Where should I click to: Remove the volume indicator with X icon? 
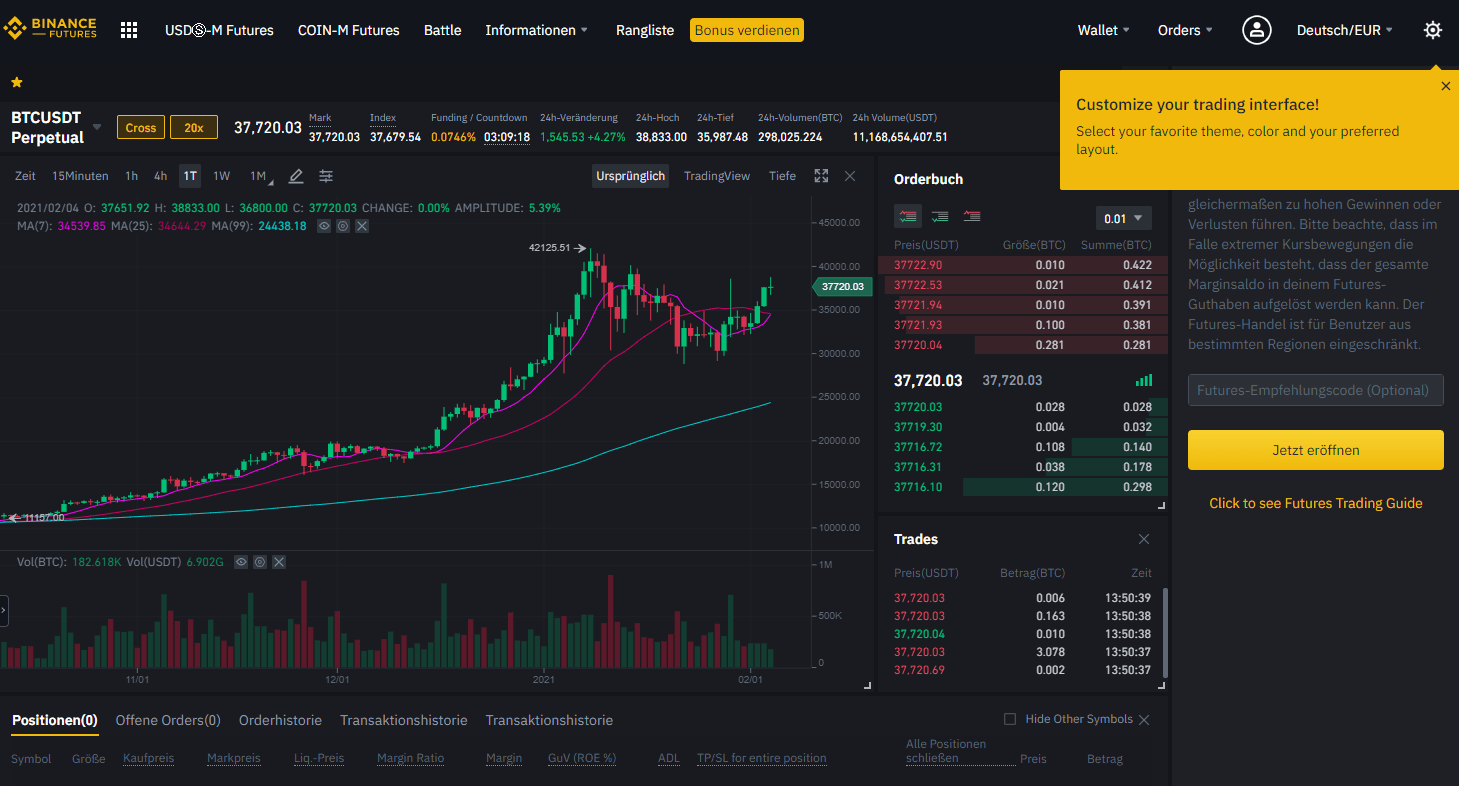coord(279,562)
